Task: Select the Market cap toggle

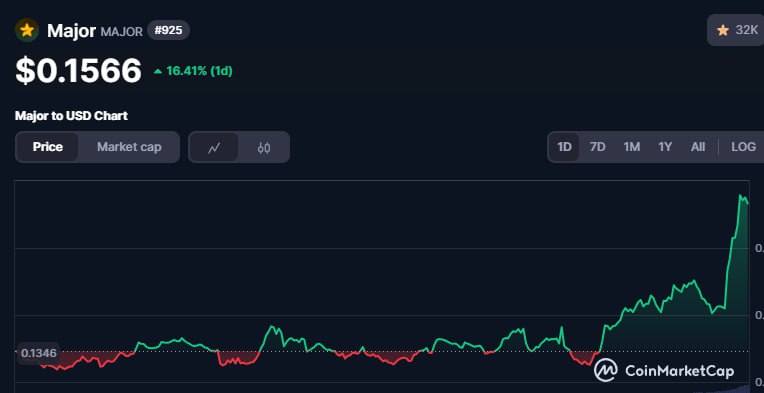Action: 129,147
